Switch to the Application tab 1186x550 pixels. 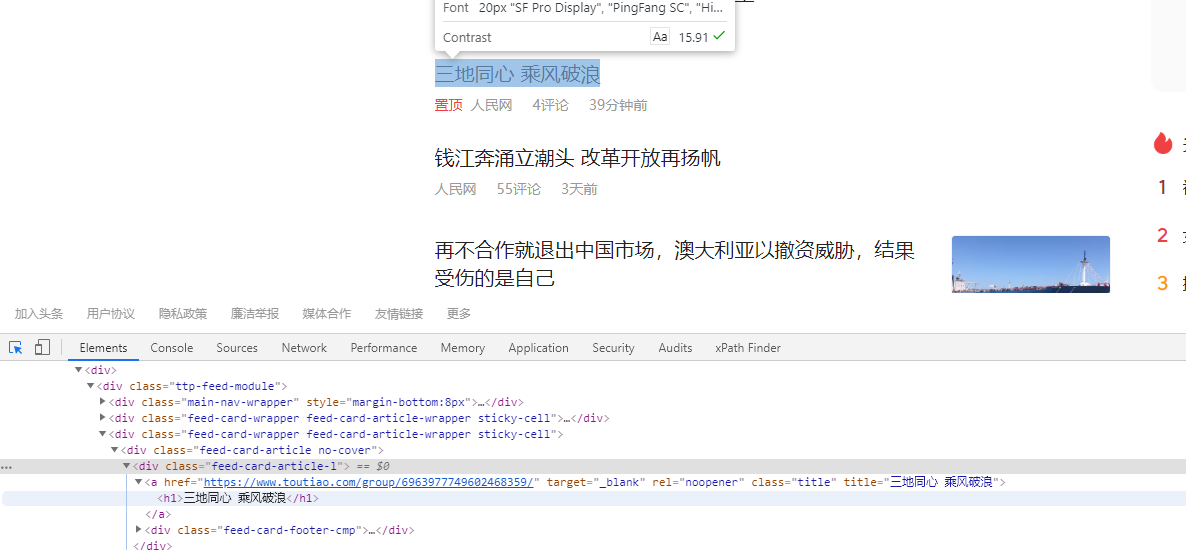[x=539, y=348]
